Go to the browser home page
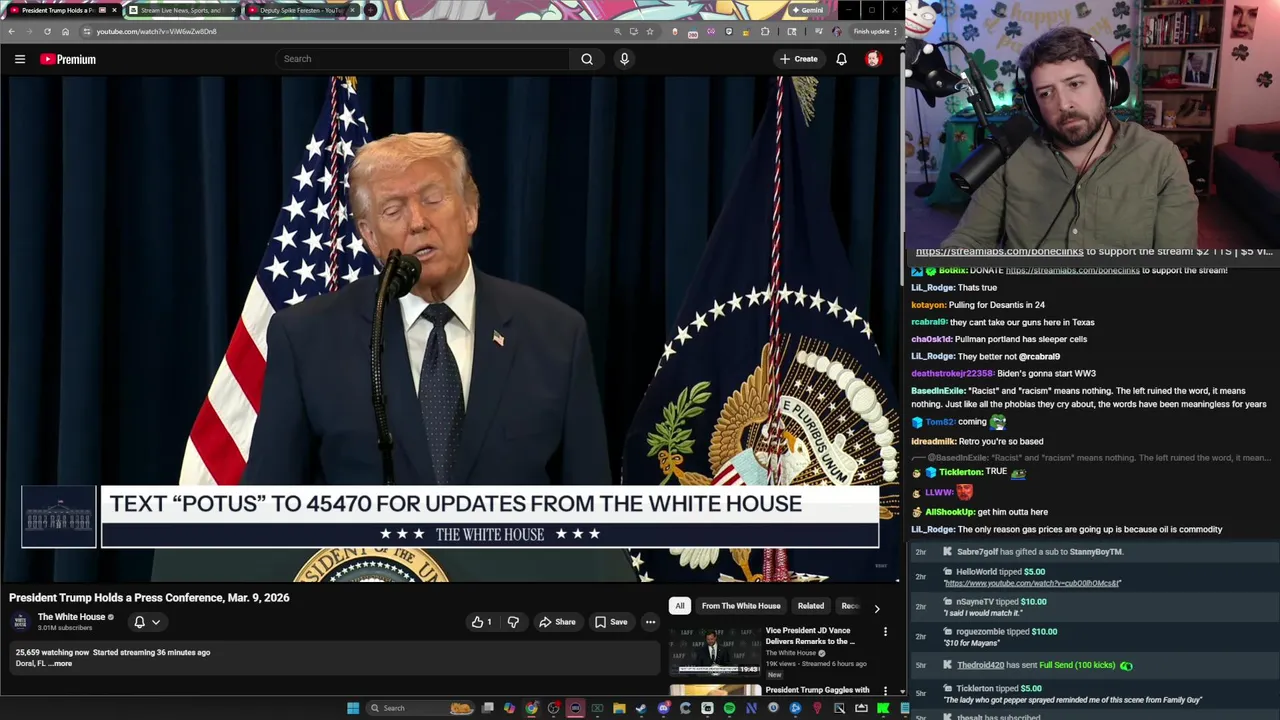Image resolution: width=1280 pixels, height=720 pixels. (65, 31)
